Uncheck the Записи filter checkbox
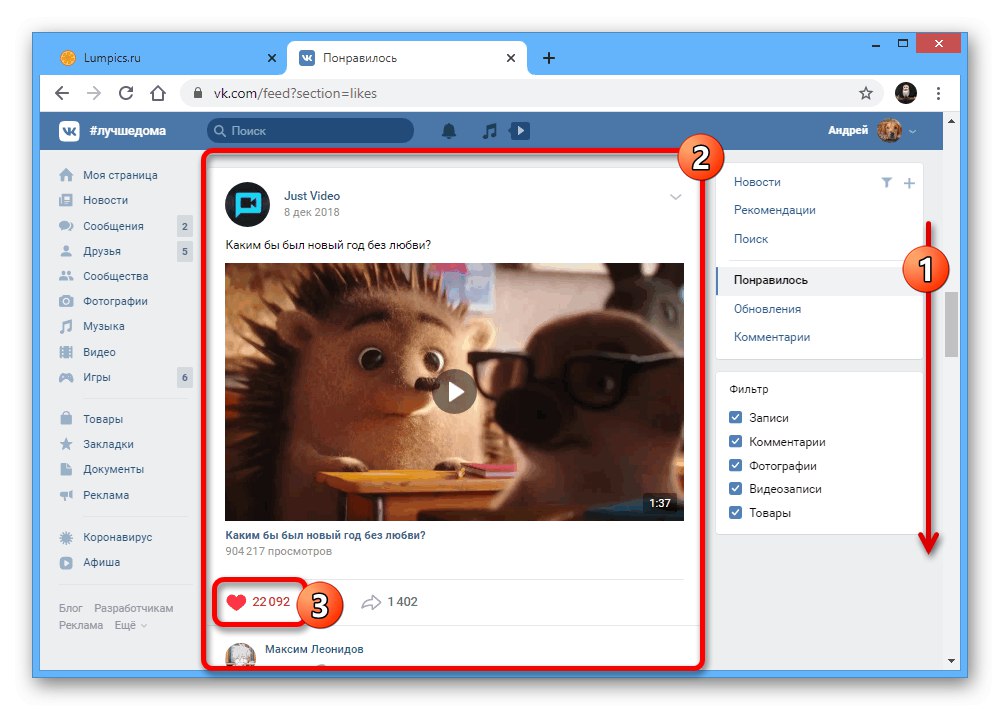Image resolution: width=1000 pixels, height=710 pixels. pyautogui.click(x=735, y=417)
